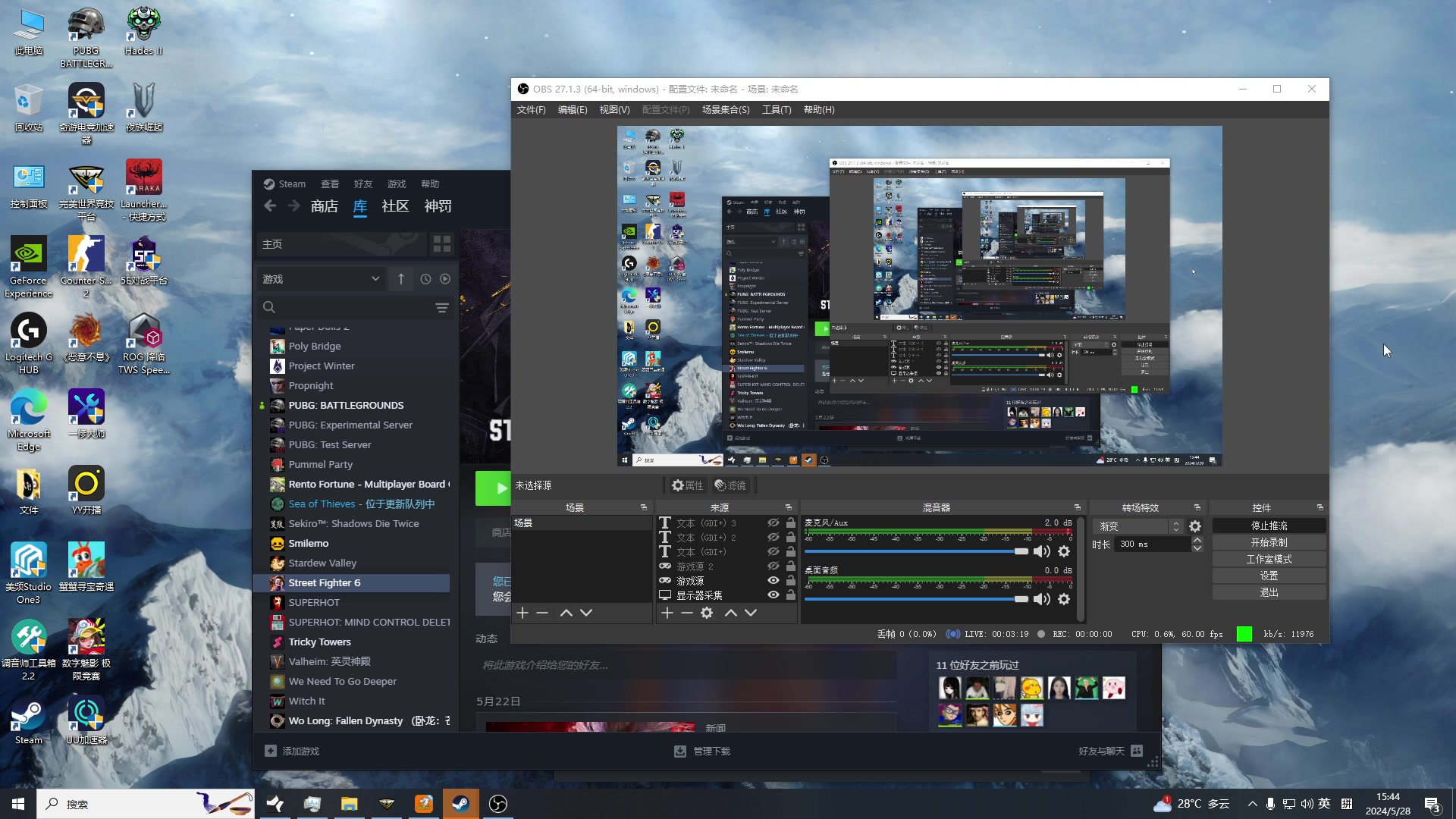Image resolution: width=1456 pixels, height=819 pixels.
Task: Open the 好友 menu in Steam
Action: coord(363,184)
